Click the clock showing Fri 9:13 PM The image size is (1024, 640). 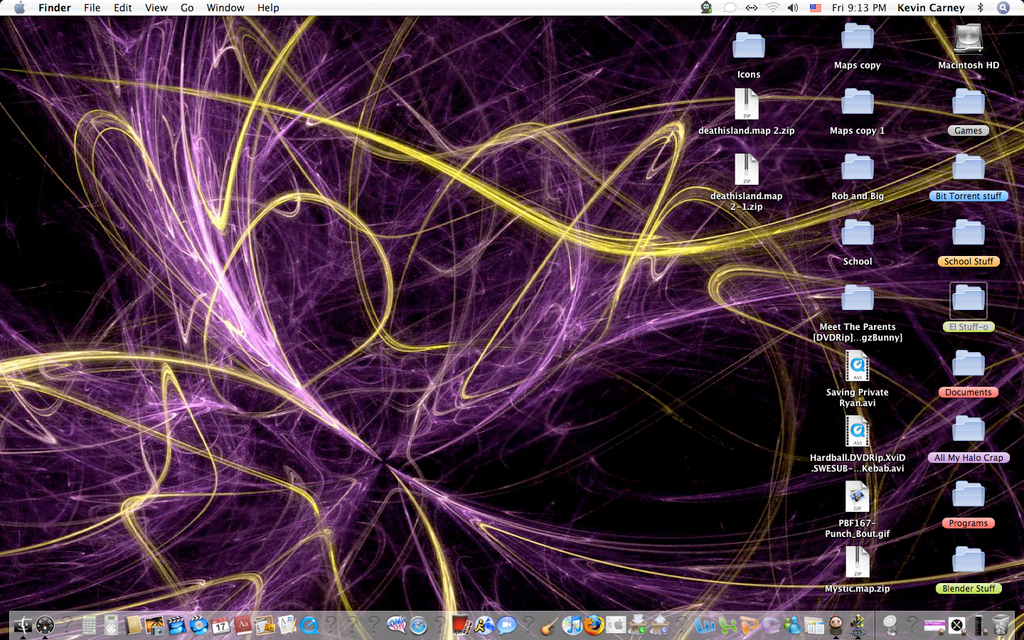(x=859, y=8)
